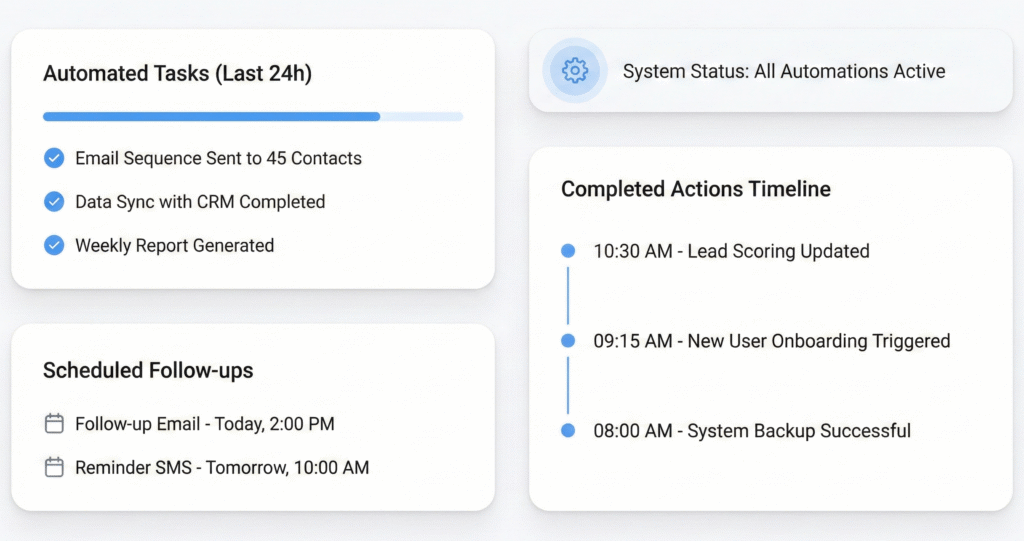Toggle the Data Sync with CRM checkmark

pos(54,202)
